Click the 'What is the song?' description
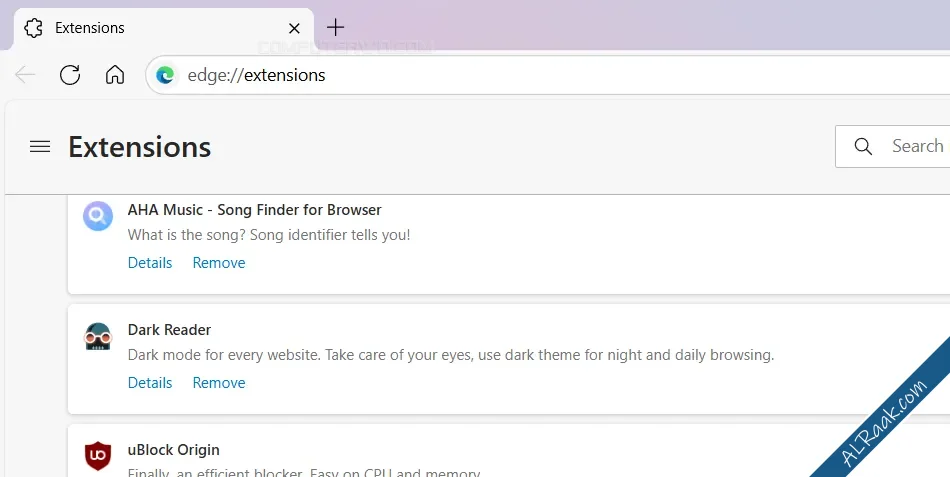Image resolution: width=950 pixels, height=477 pixels. coord(269,235)
